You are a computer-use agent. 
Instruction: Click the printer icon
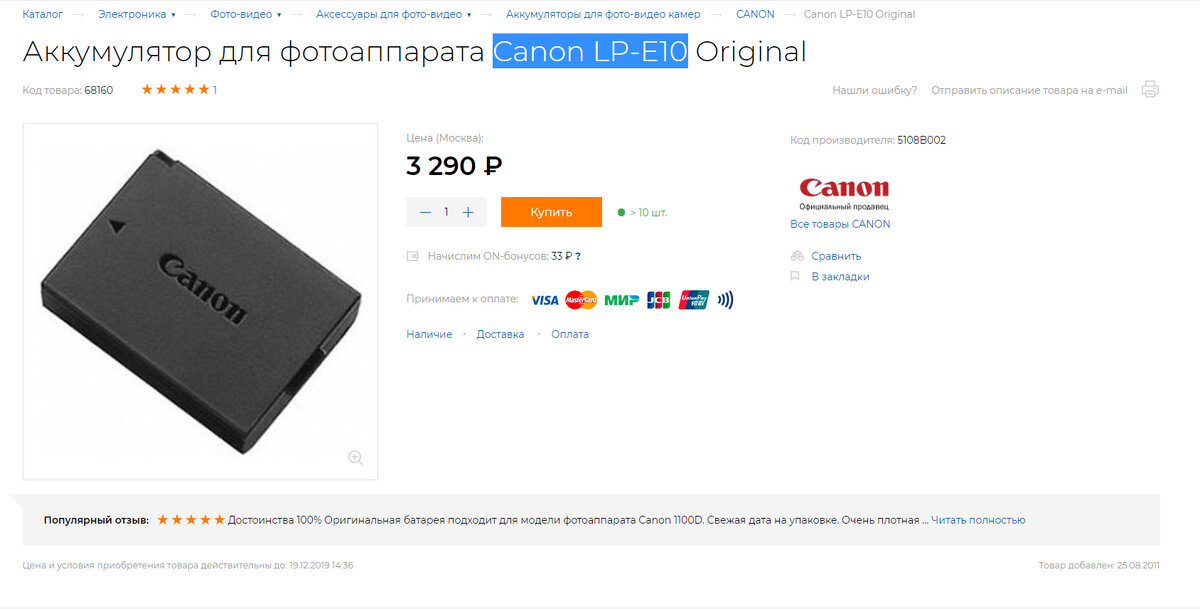point(1150,90)
